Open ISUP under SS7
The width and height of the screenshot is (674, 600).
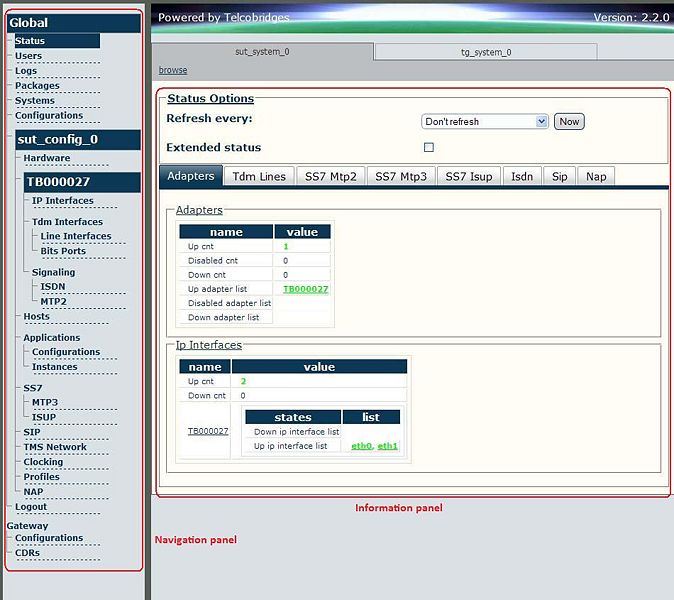(44, 417)
